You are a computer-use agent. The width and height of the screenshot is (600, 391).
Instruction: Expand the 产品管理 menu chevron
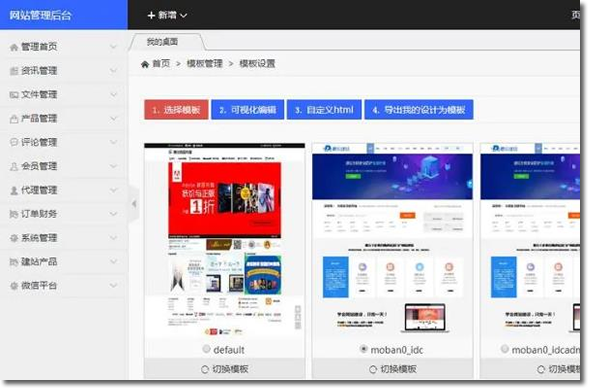[113, 119]
